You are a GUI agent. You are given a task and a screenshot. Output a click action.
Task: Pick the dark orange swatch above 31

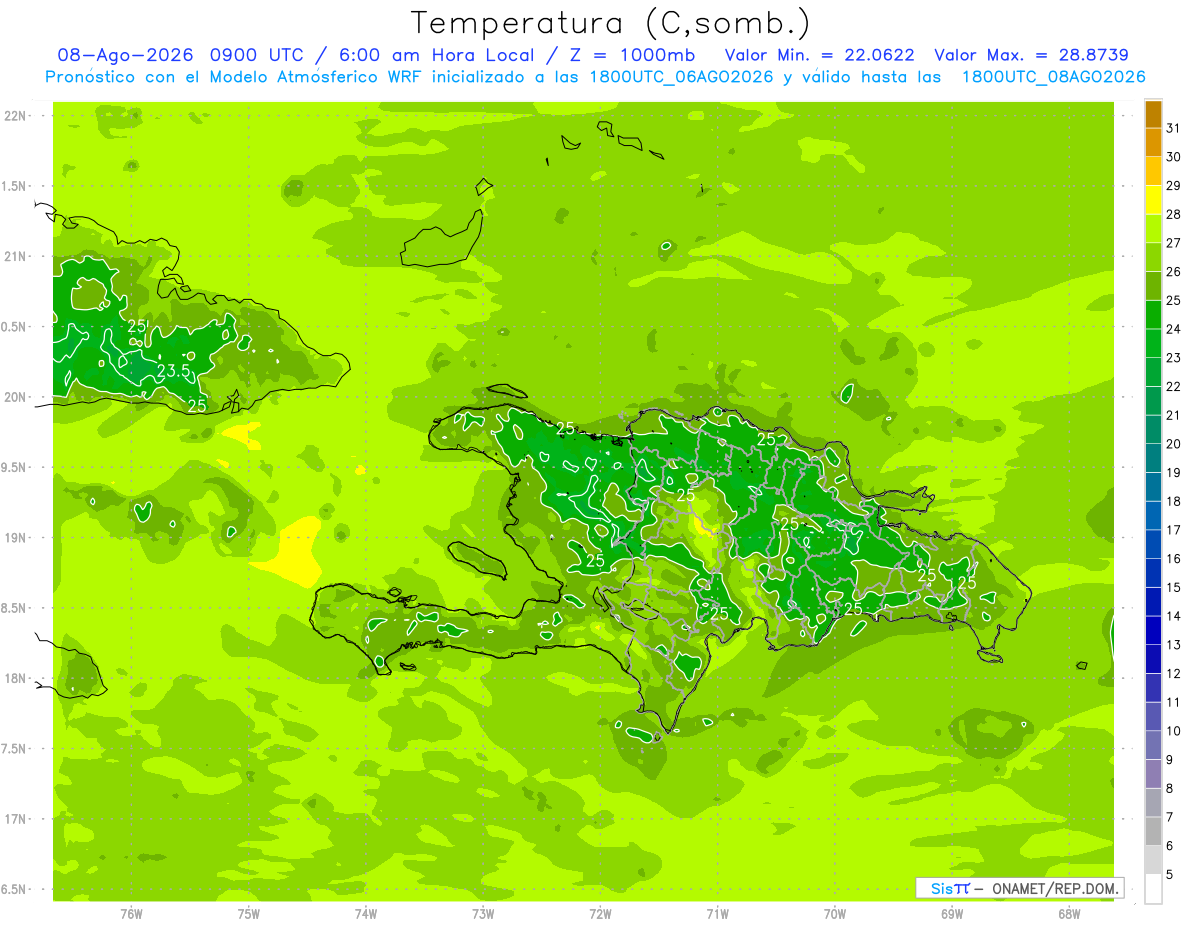click(1153, 114)
